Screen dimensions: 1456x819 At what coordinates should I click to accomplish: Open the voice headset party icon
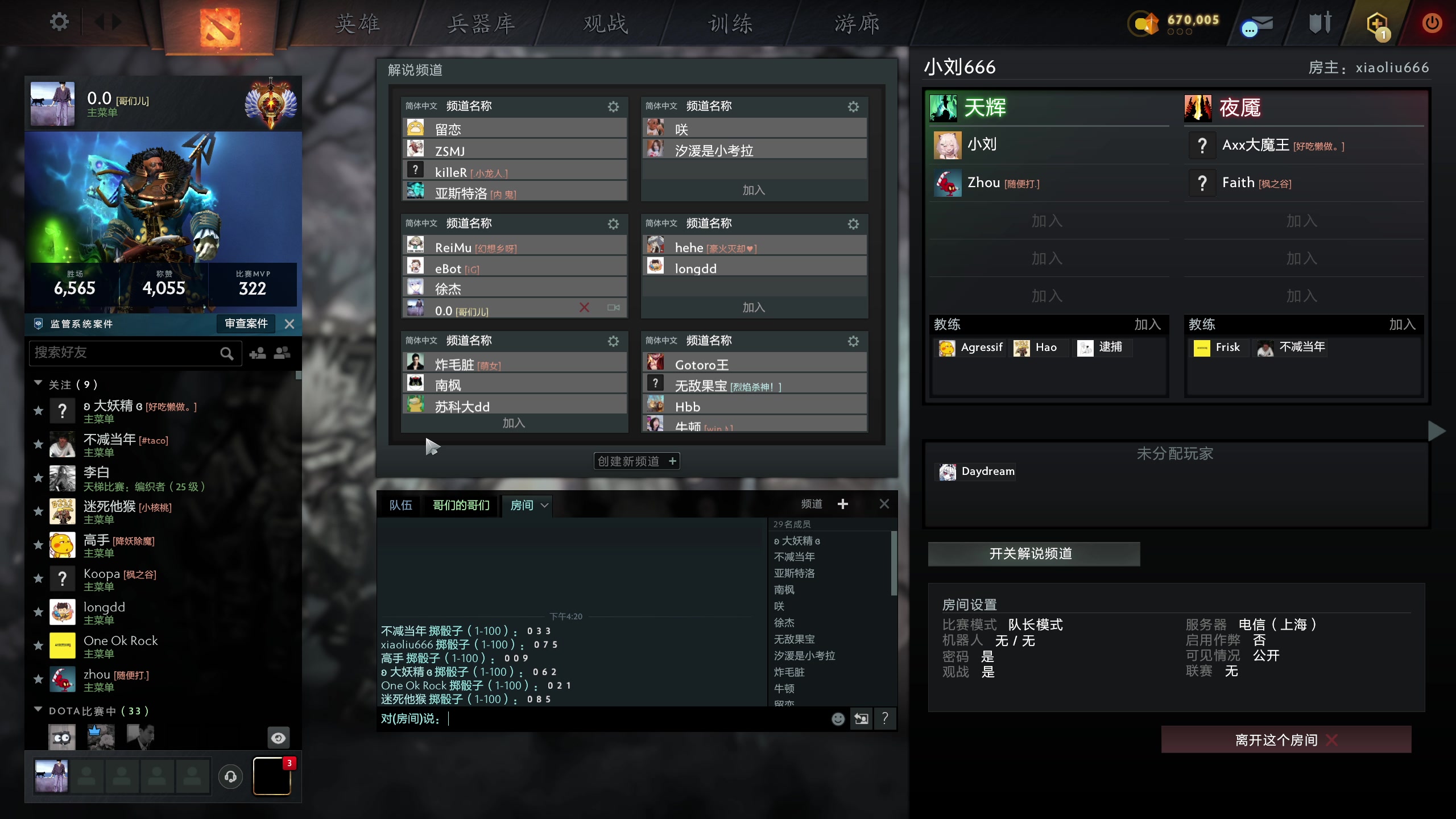[x=230, y=776]
